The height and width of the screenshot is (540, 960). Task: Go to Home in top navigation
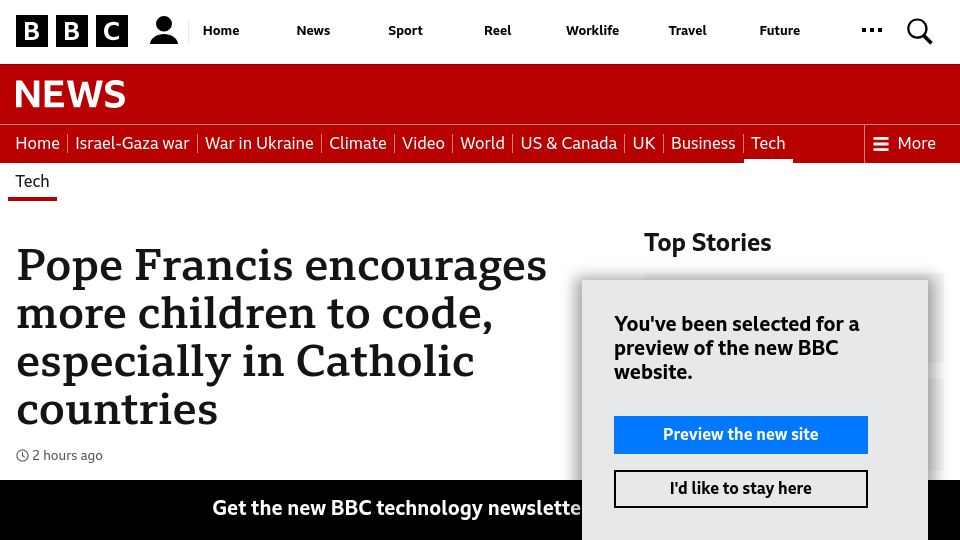[x=221, y=31]
